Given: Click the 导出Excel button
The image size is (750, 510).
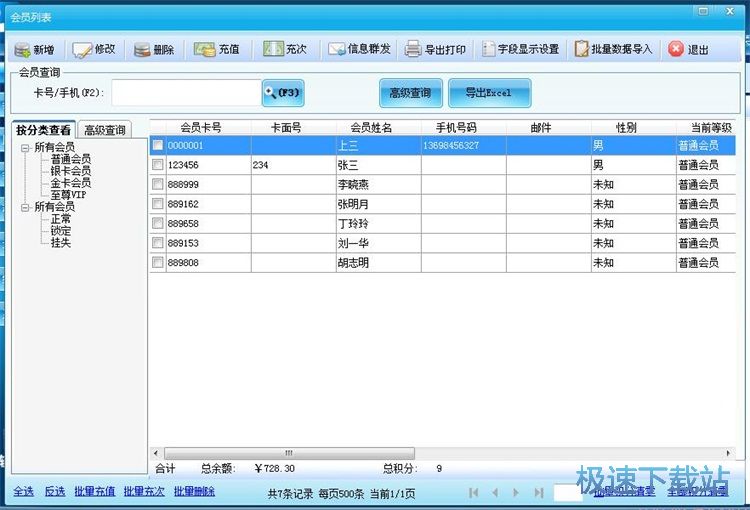Looking at the screenshot, I should pos(490,93).
